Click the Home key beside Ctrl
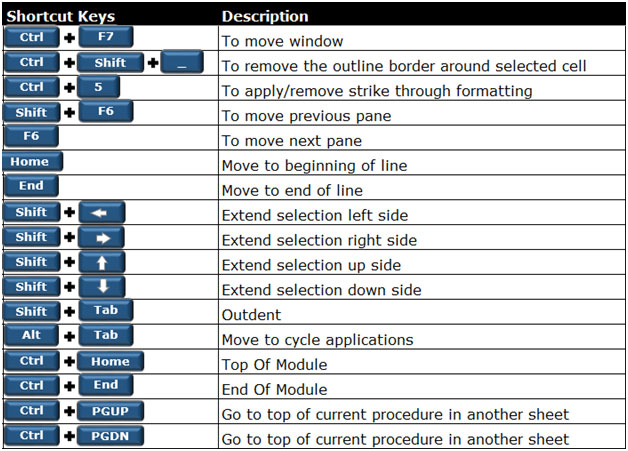Viewport: 628px width, 451px height. pyautogui.click(x=110, y=361)
